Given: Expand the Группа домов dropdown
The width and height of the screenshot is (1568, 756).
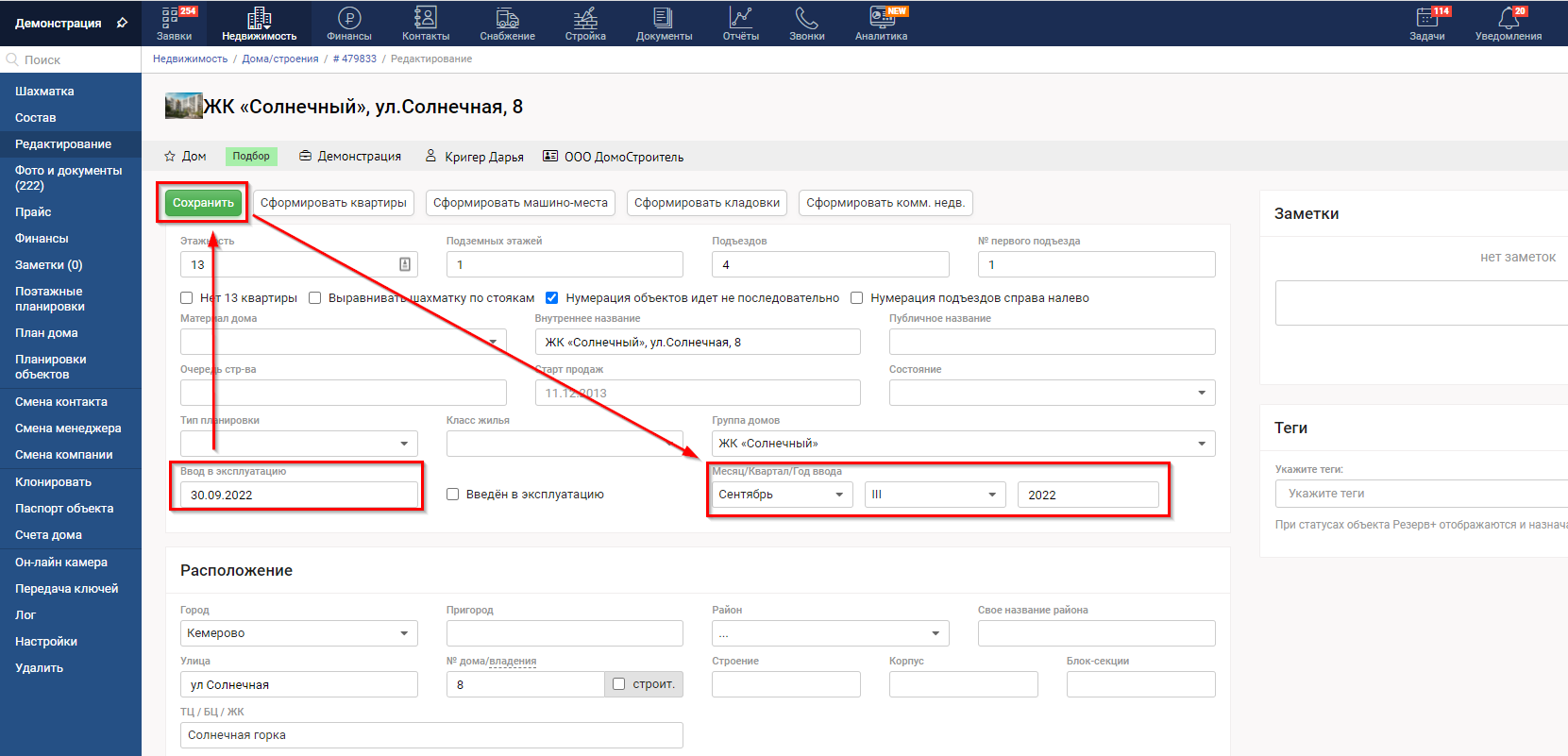Looking at the screenshot, I should point(963,444).
